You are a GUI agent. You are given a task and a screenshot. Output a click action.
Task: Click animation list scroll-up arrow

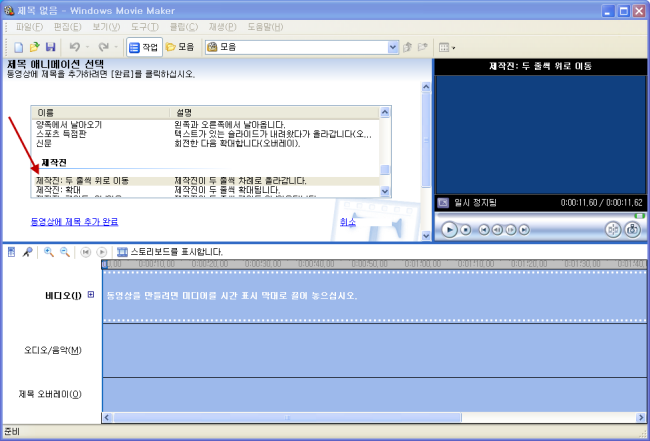click(x=385, y=112)
